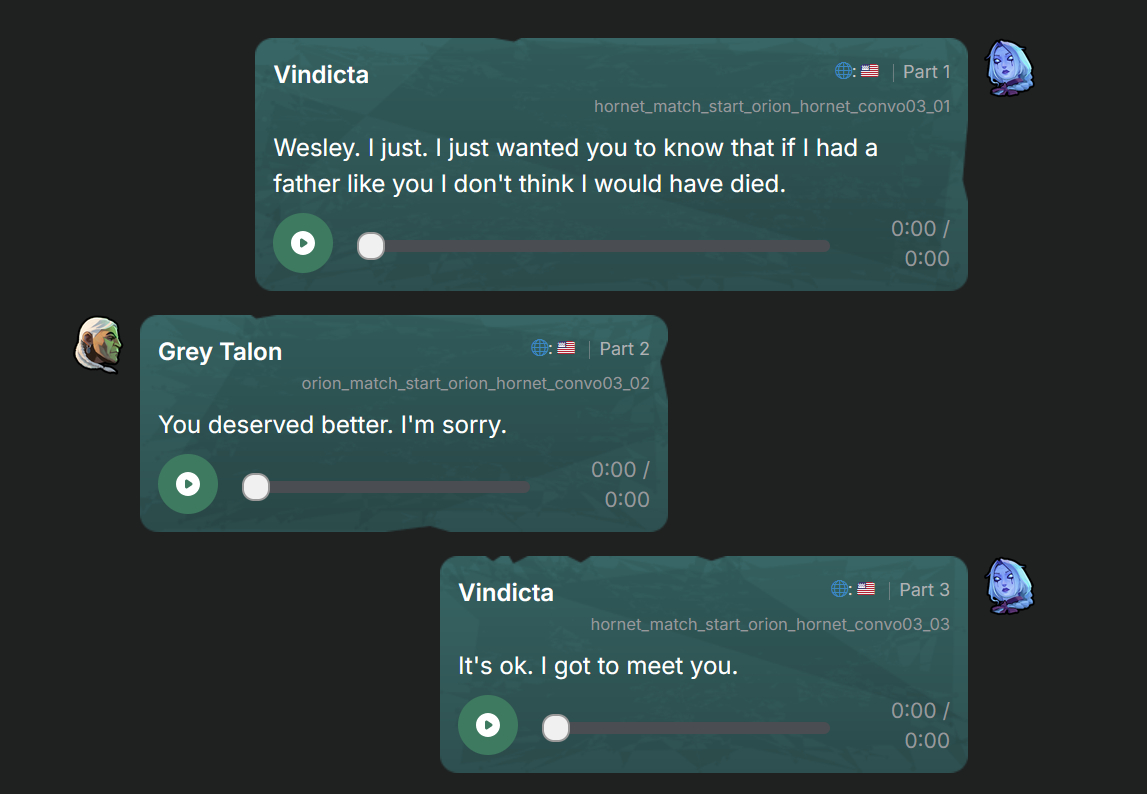The image size is (1147, 794).
Task: Click US flag icon in Grey Talon's message
Action: [566, 348]
